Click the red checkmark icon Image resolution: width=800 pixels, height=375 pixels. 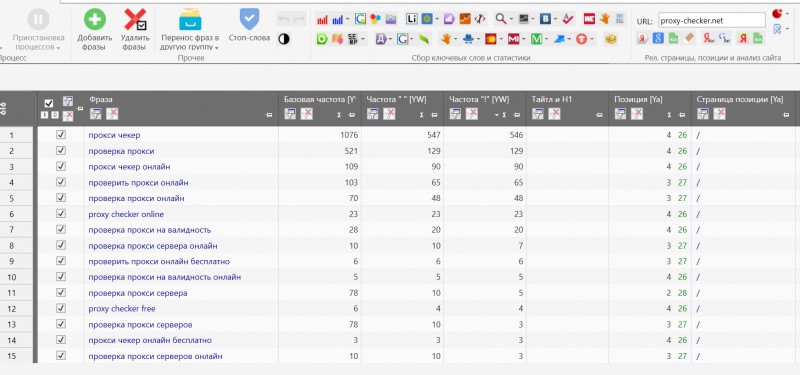[x=568, y=19]
